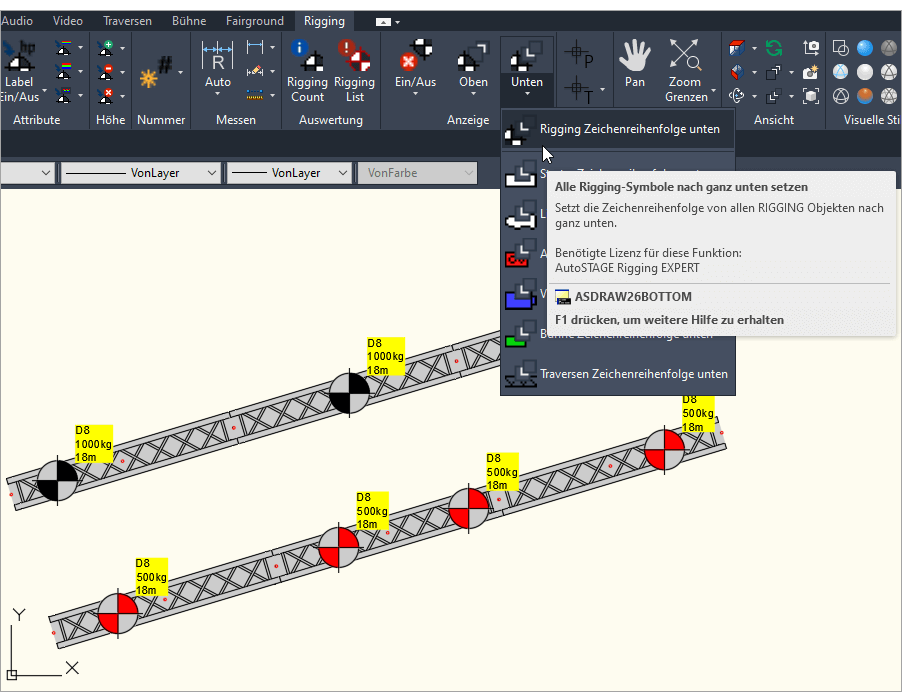Click the Messen panel title

236,120
